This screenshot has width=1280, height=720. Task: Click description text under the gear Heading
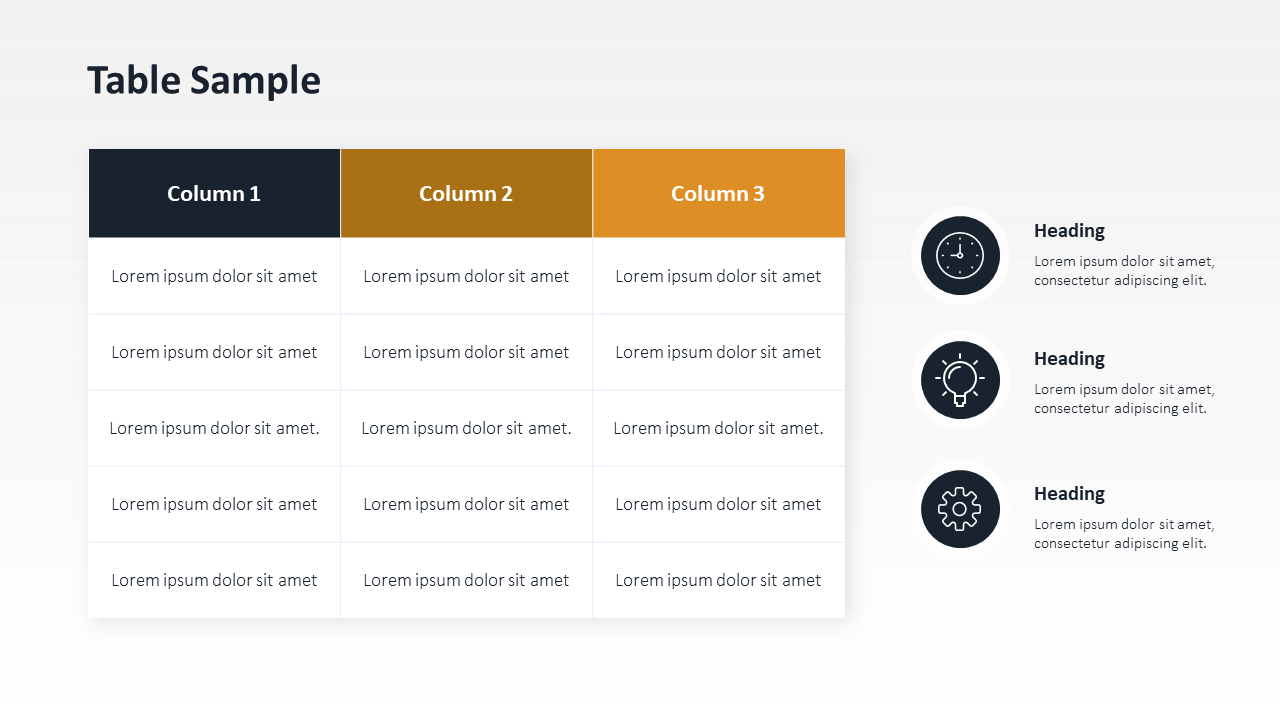[x=1124, y=534]
